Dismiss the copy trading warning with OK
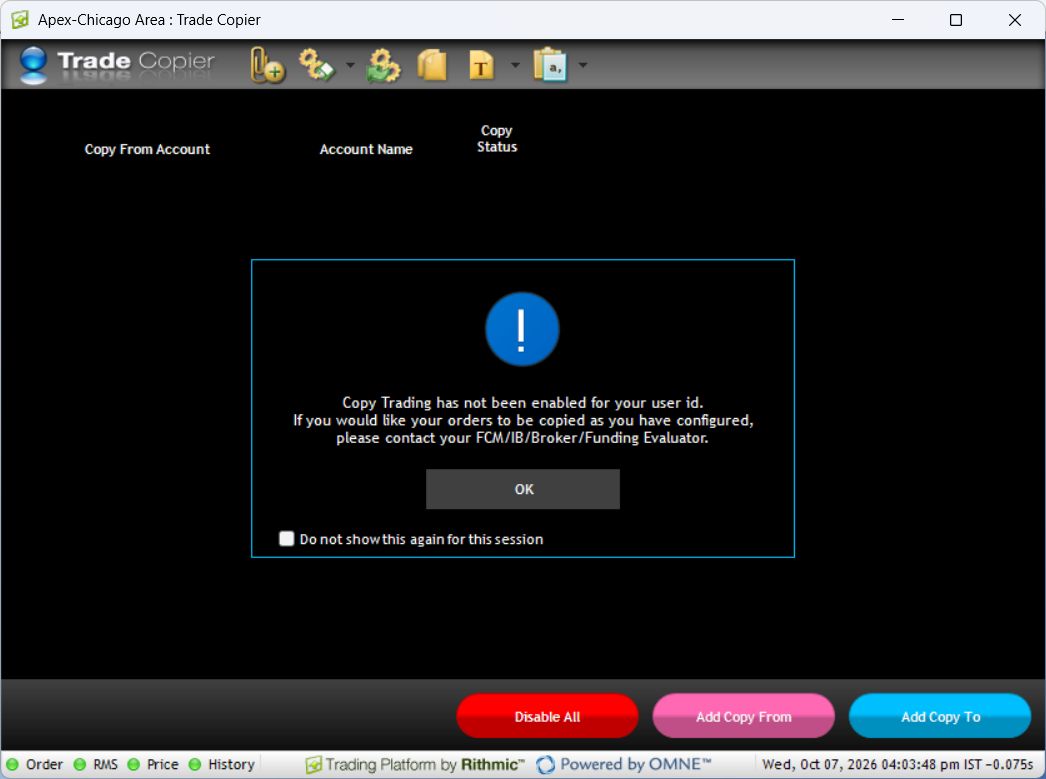Image resolution: width=1046 pixels, height=779 pixels. pyautogui.click(x=523, y=489)
